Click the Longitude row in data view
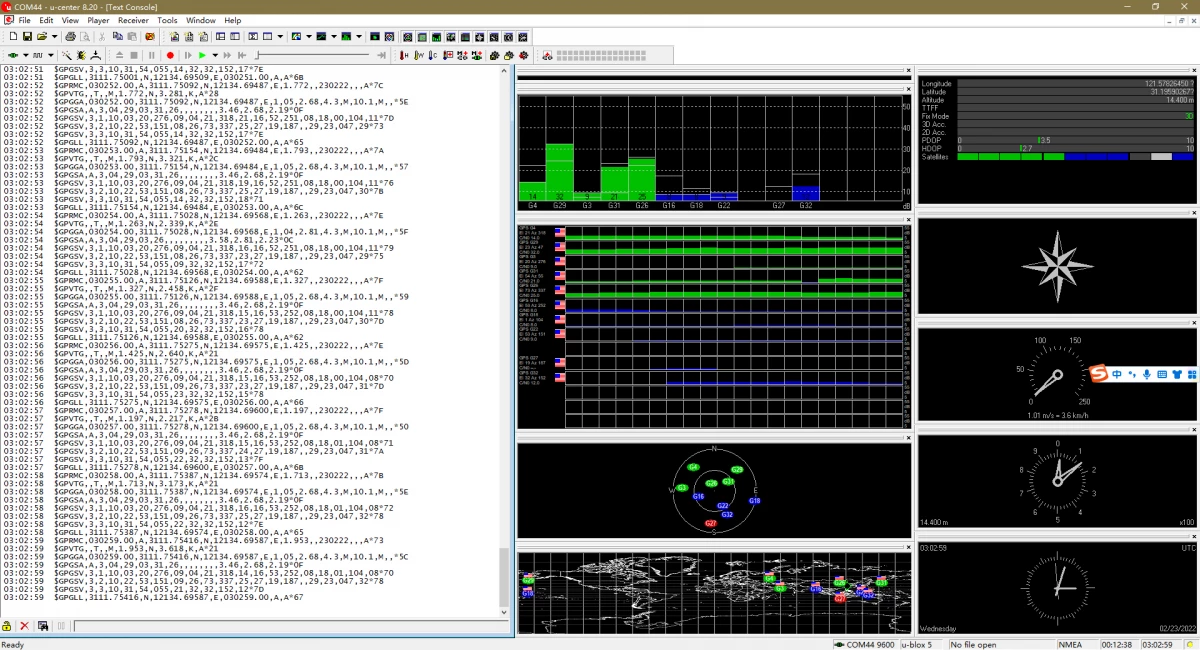Image resolution: width=1200 pixels, height=650 pixels. click(1057, 84)
